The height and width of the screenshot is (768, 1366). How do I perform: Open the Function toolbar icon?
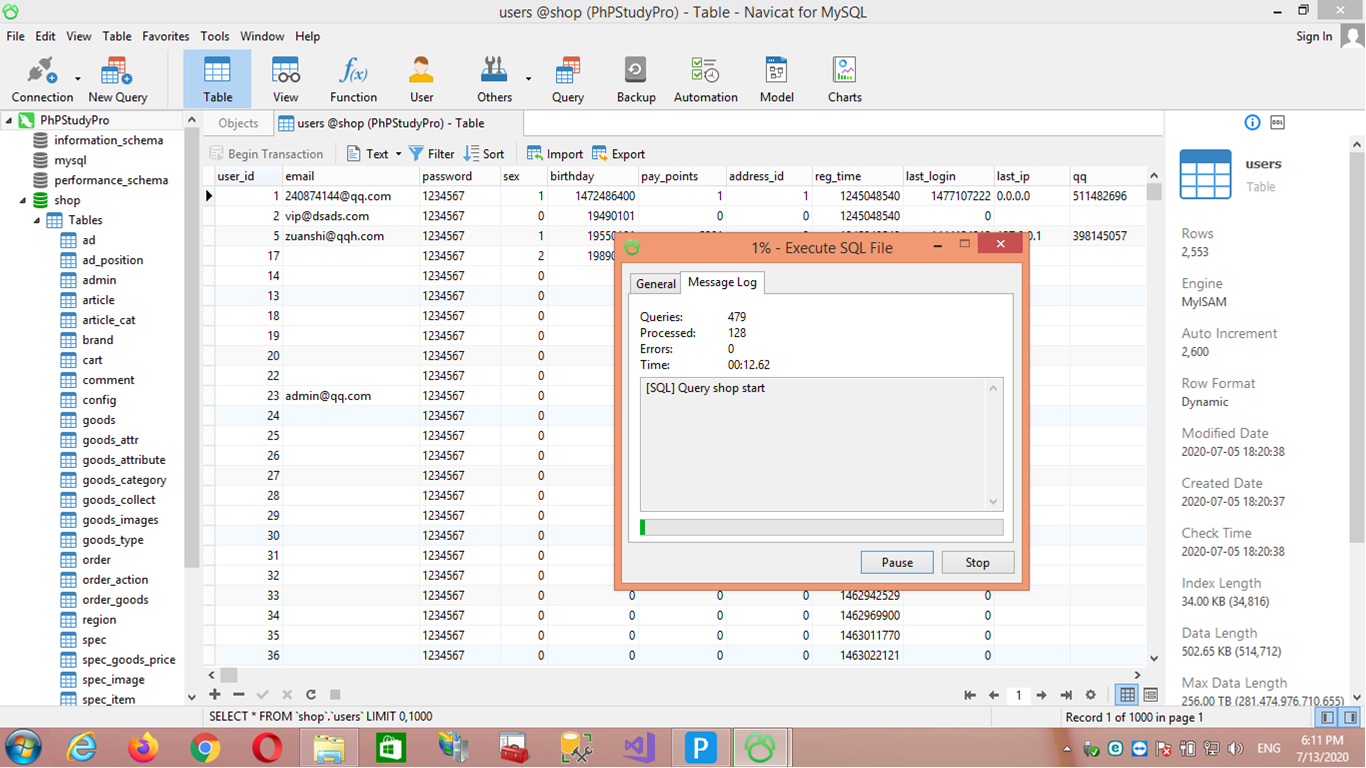click(353, 79)
